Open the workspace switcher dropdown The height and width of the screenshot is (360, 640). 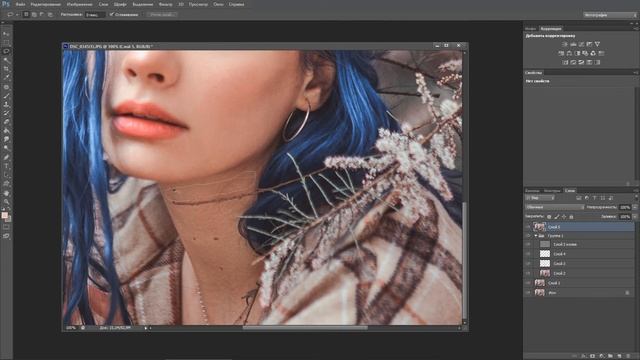point(610,15)
